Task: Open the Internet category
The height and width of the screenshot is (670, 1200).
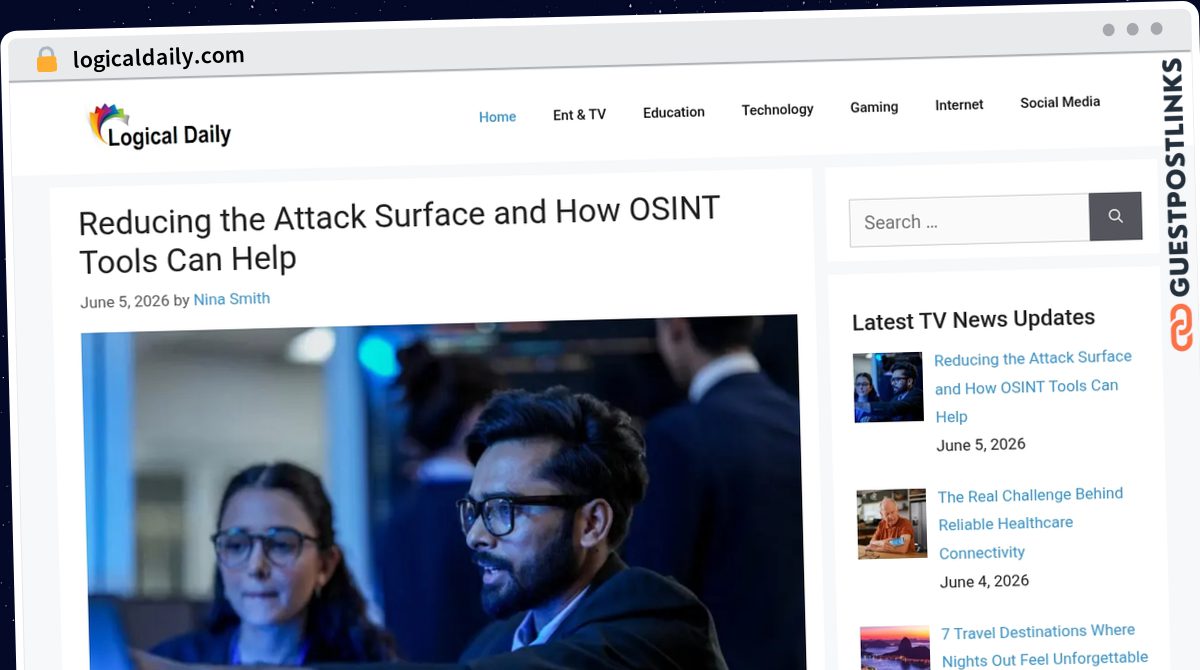Action: (959, 105)
